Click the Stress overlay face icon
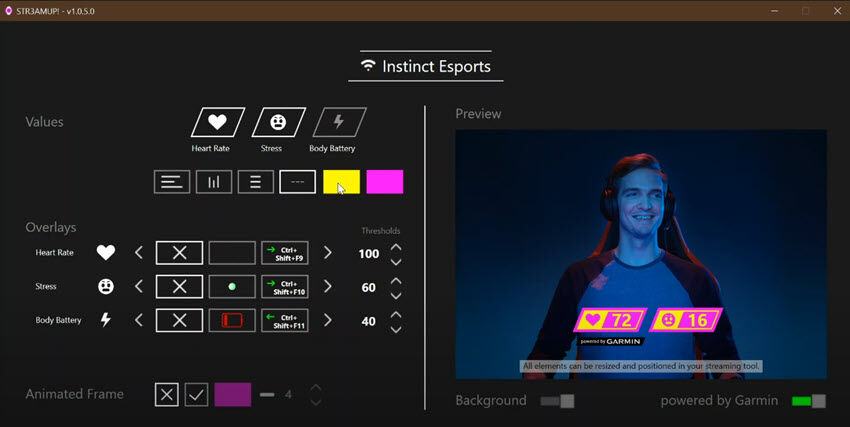Viewport: 850px width, 427px height. 106,286
